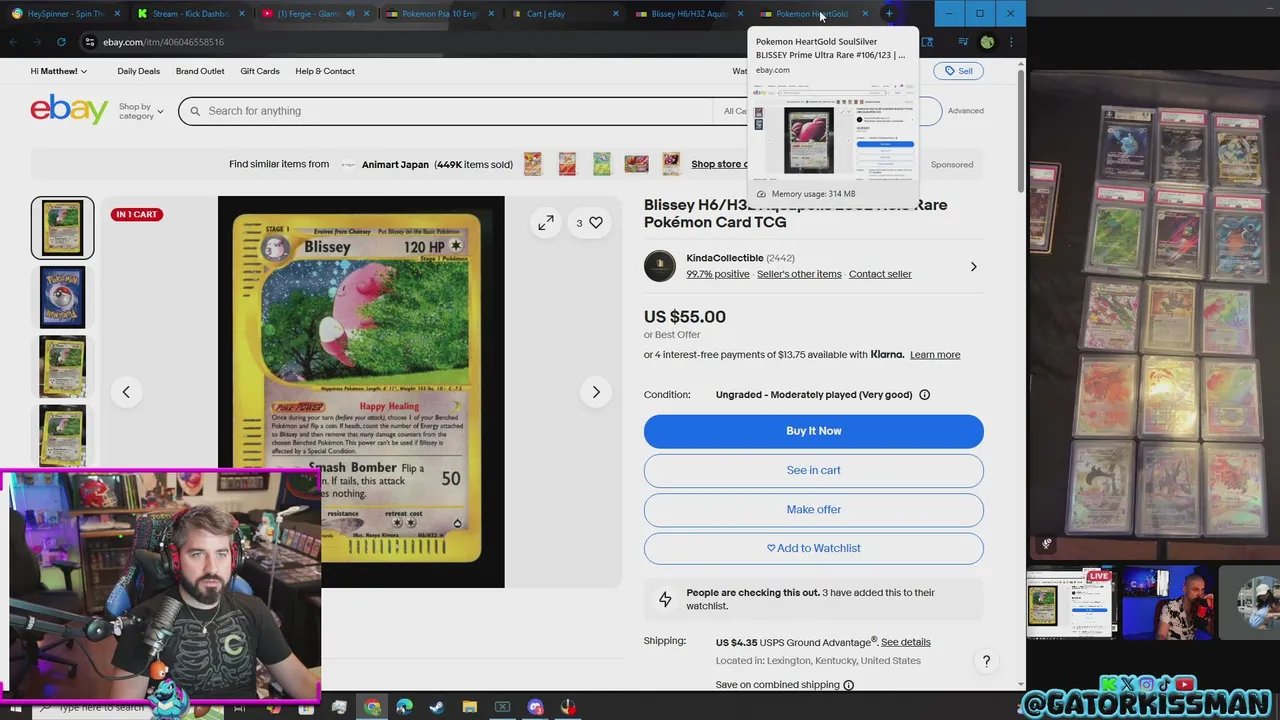Expand the Hi Matthew account dropdown

(x=59, y=71)
